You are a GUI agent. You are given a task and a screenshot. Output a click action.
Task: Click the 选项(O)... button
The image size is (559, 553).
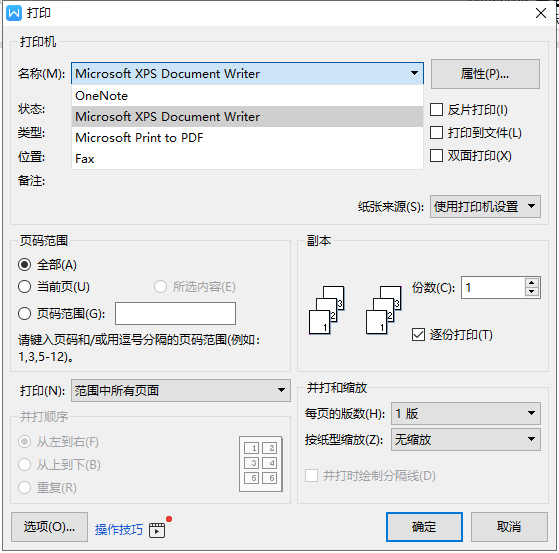[49, 527]
